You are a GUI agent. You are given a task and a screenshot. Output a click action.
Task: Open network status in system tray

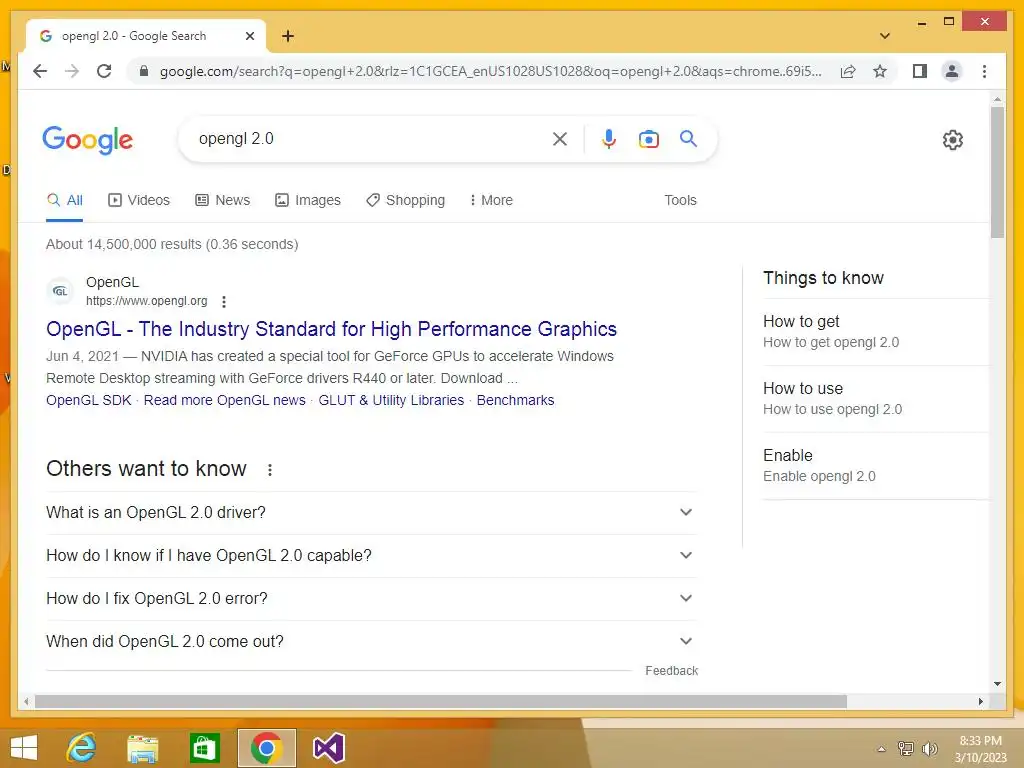905,749
